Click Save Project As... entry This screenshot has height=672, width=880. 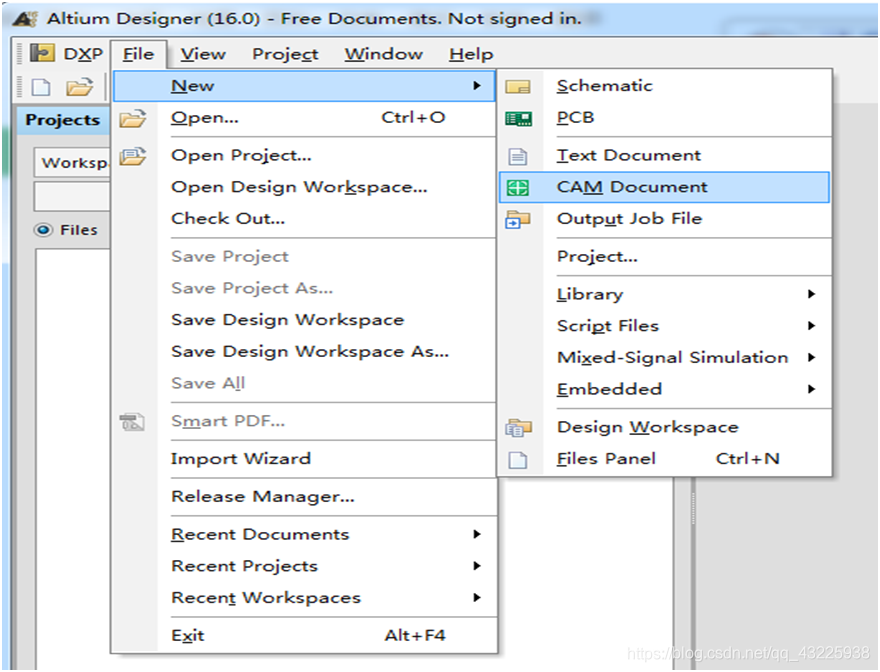[305, 288]
